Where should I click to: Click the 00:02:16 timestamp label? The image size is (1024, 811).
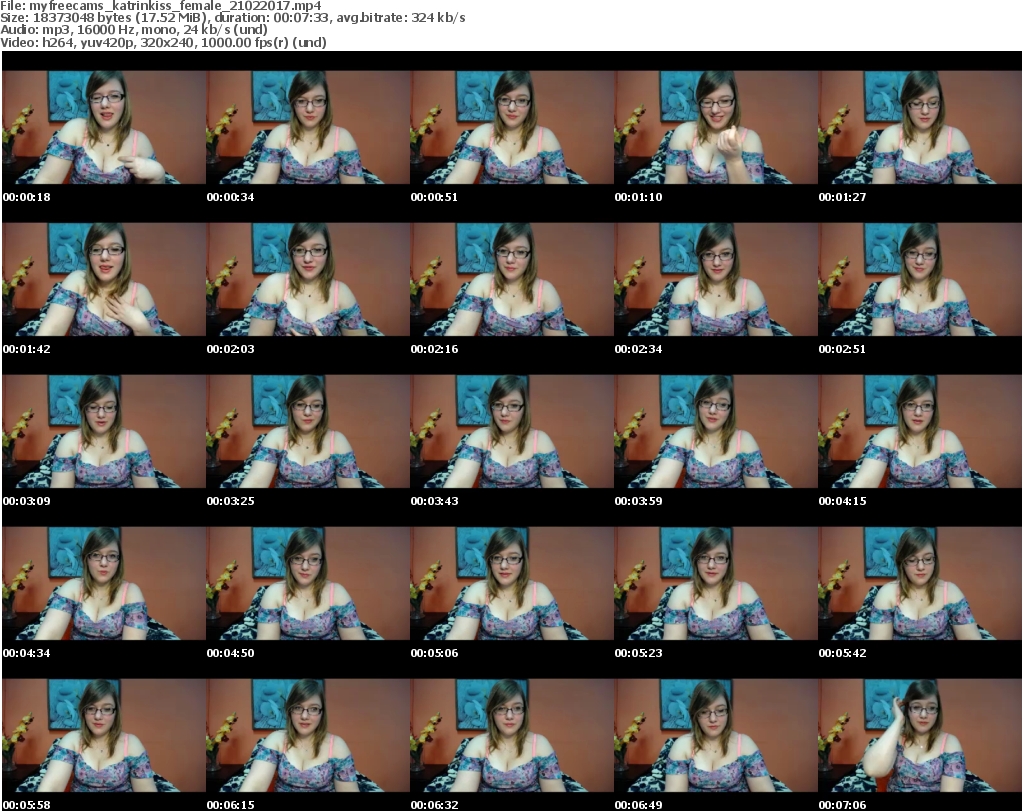coord(434,349)
